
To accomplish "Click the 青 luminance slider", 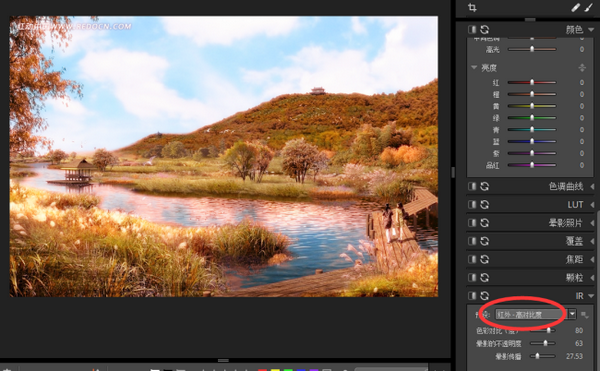I will coord(532,130).
